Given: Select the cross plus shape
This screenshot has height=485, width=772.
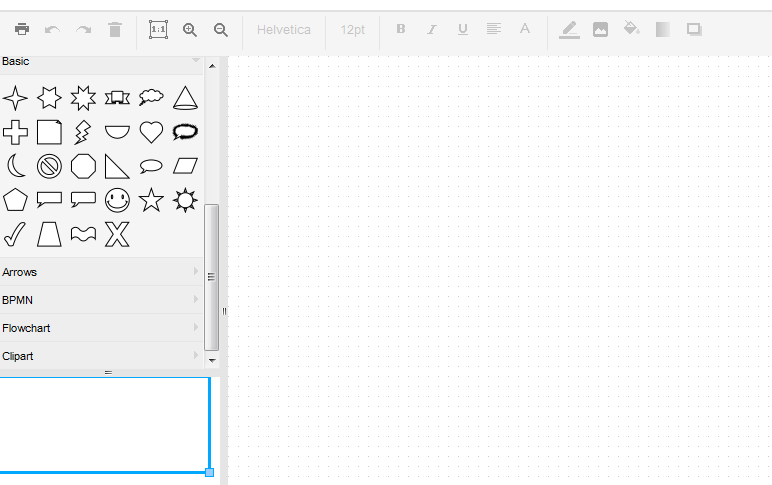Looking at the screenshot, I should [15, 132].
